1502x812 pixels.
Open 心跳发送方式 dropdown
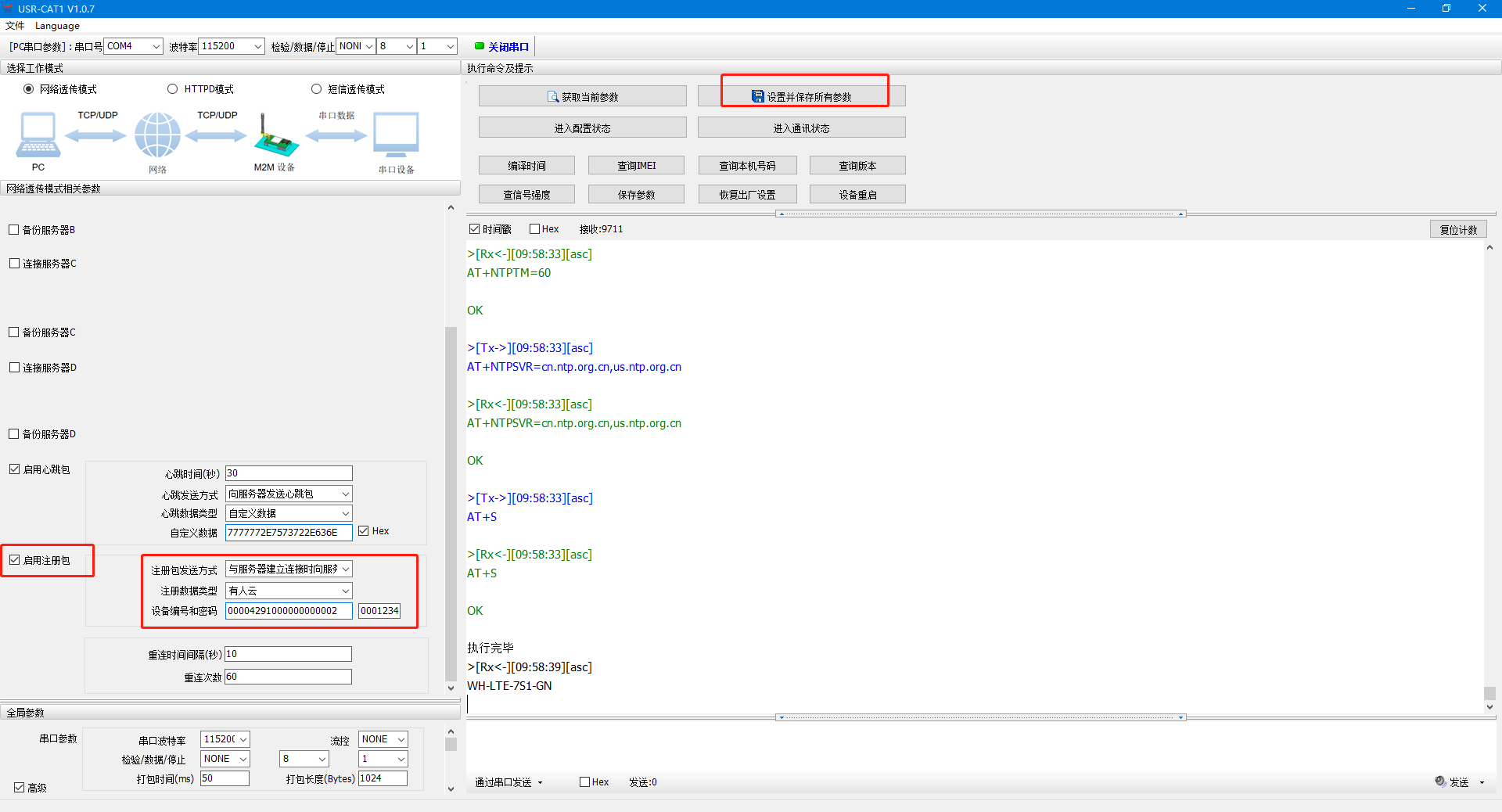[x=289, y=494]
